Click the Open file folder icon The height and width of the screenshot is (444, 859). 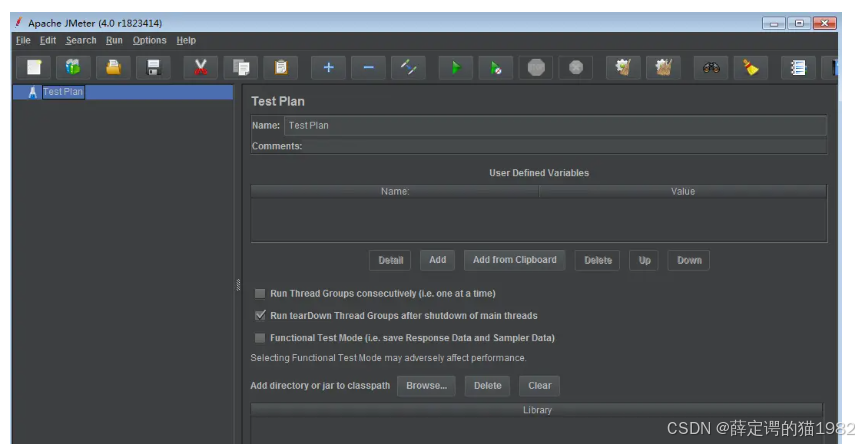point(113,67)
